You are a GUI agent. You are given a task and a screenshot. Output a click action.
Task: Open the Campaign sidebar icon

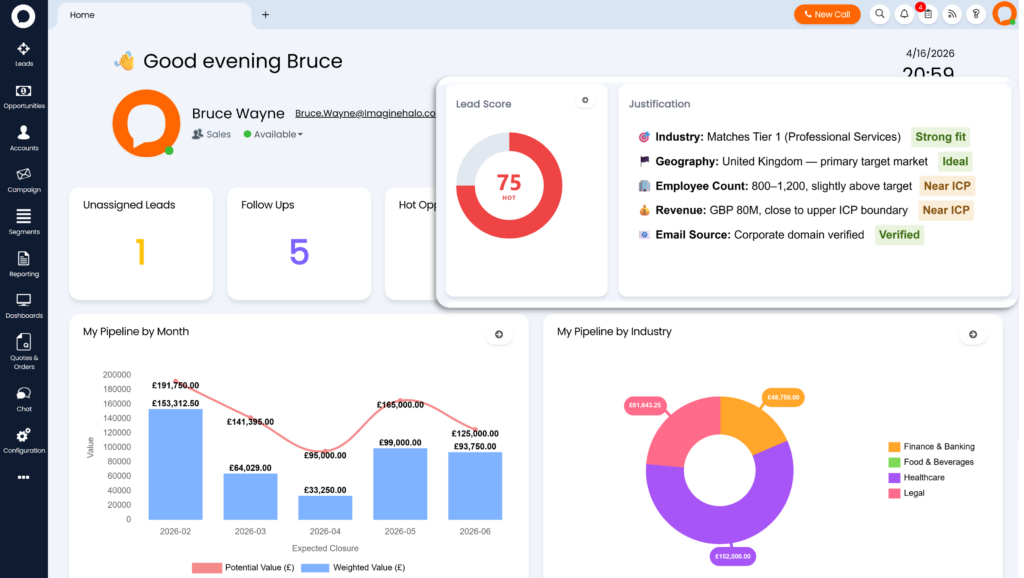[24, 180]
